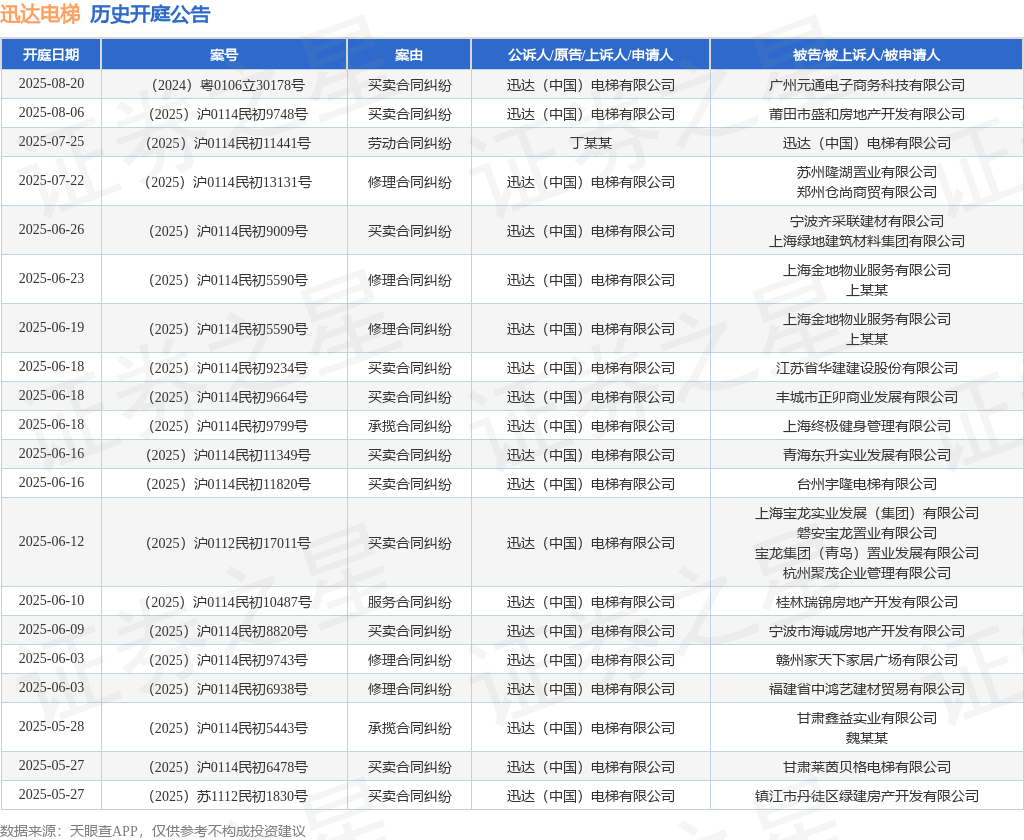Click 劳动合同纠纷 cause cell
The height and width of the screenshot is (840, 1024).
[409, 143]
